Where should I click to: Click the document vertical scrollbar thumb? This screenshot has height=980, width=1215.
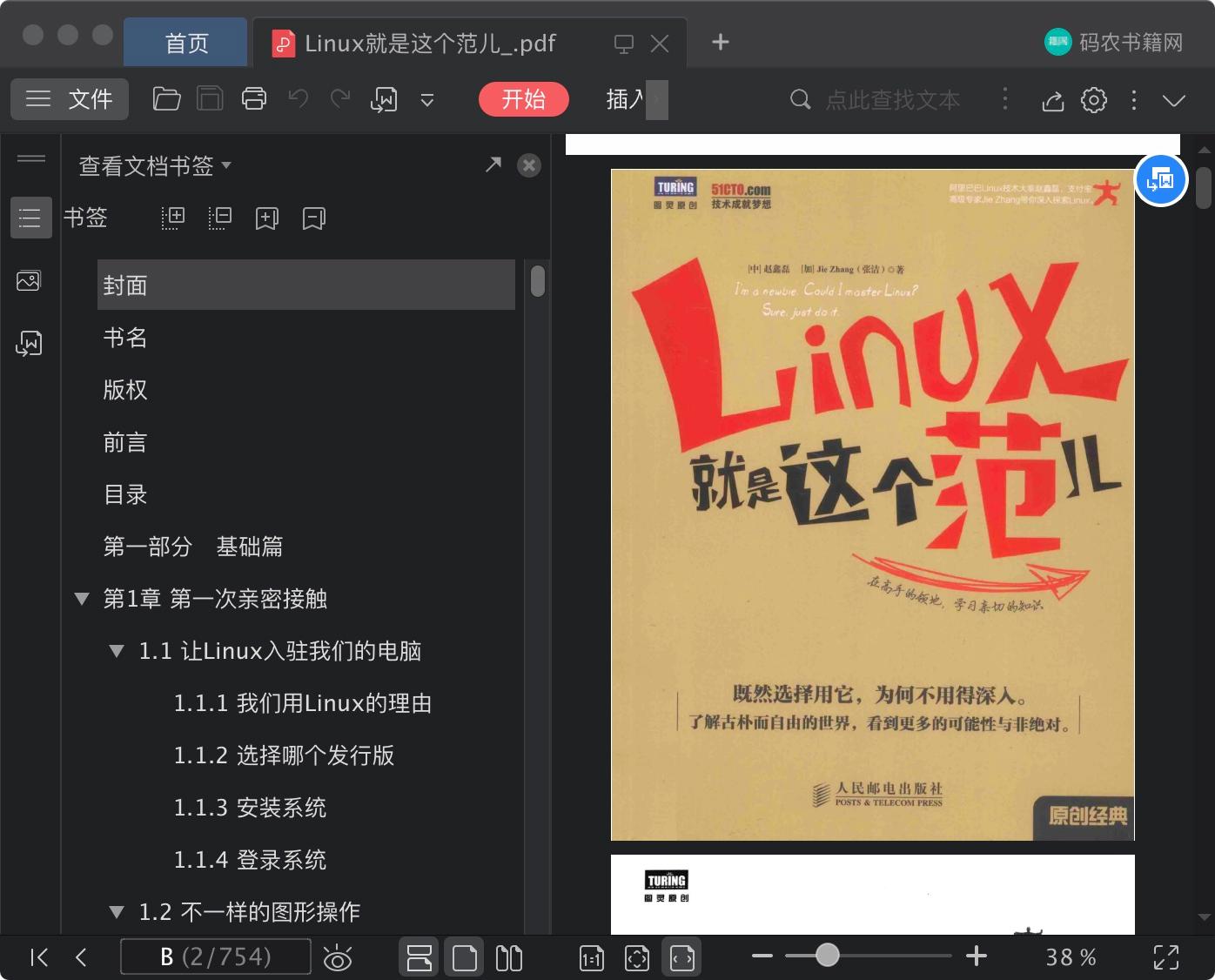(1204, 188)
